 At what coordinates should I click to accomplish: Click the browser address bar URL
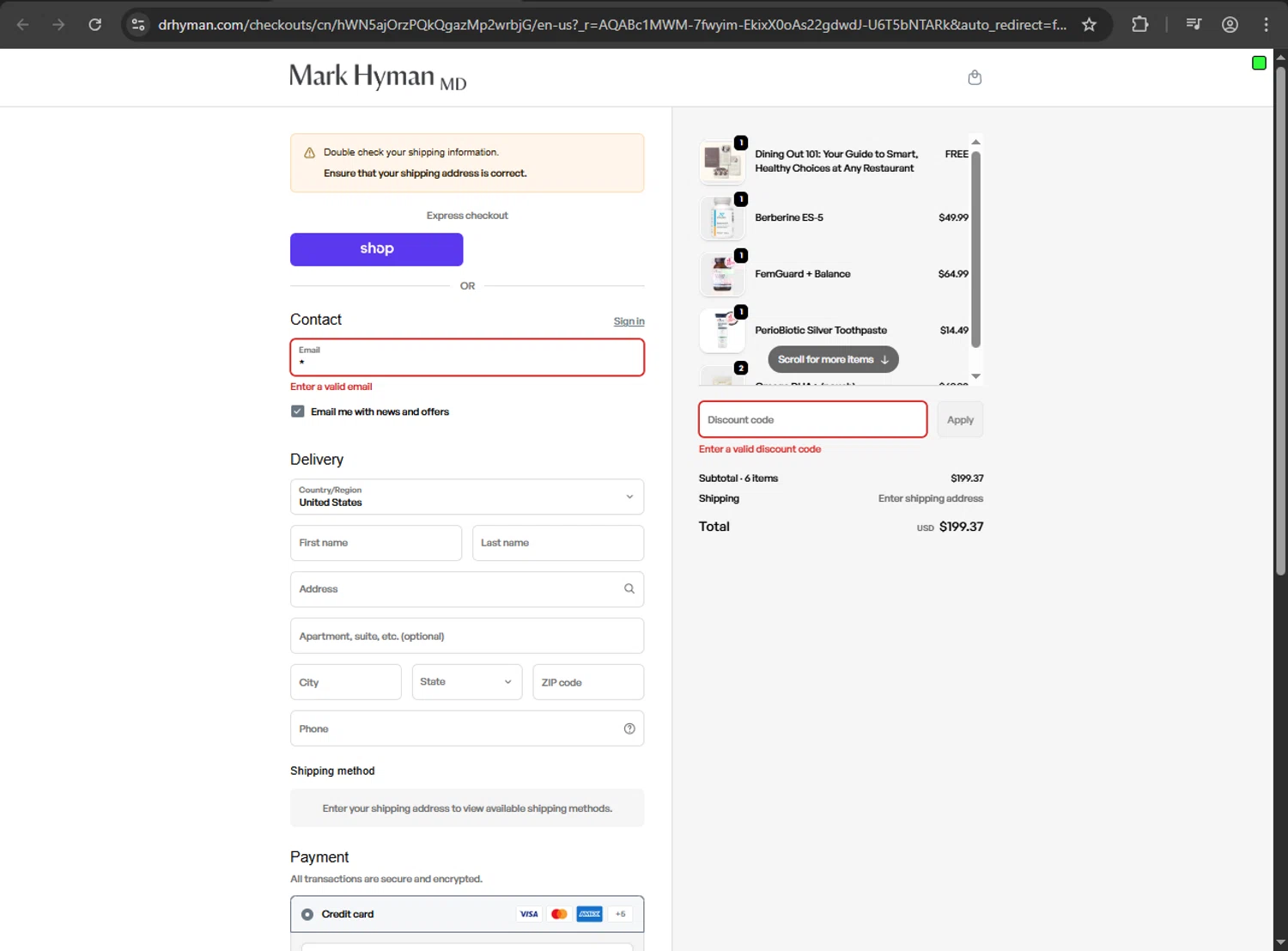pos(612,25)
